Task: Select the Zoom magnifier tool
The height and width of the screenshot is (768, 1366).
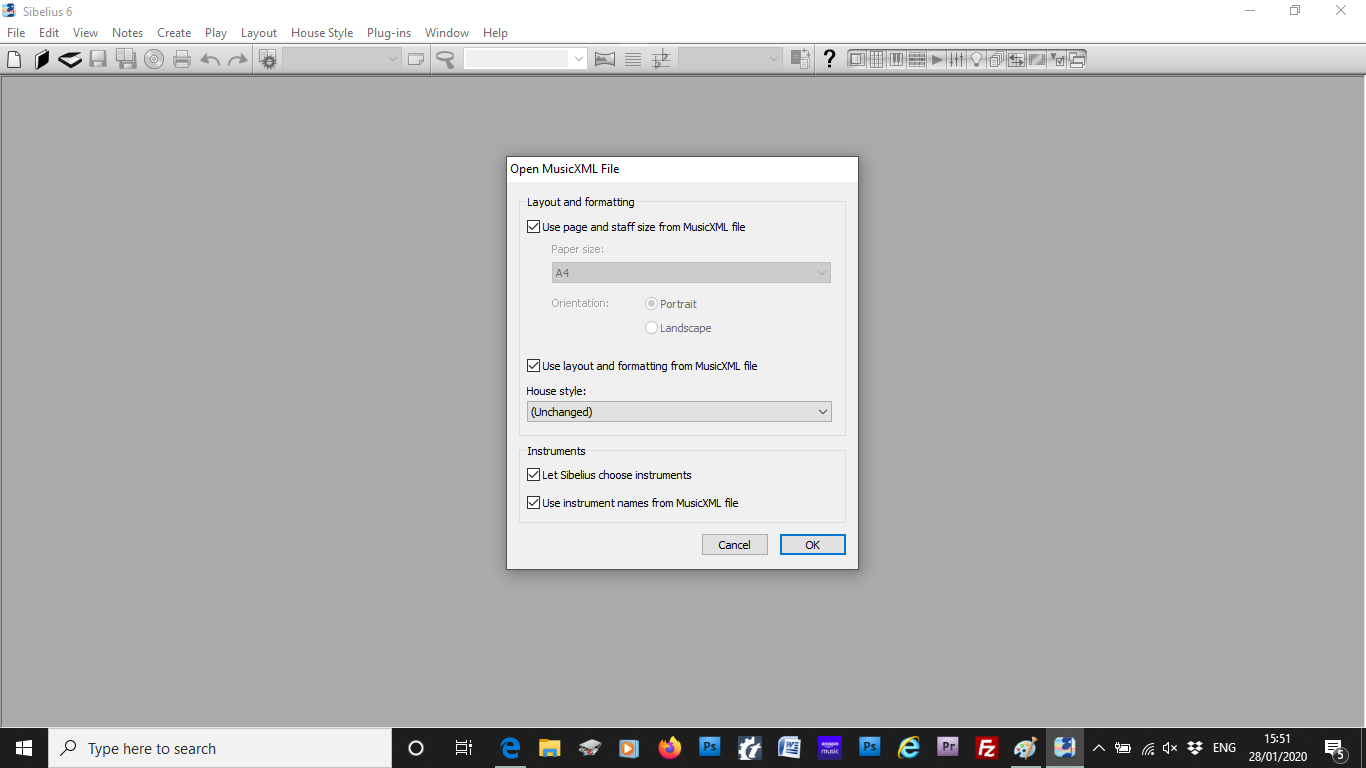Action: pyautogui.click(x=446, y=59)
